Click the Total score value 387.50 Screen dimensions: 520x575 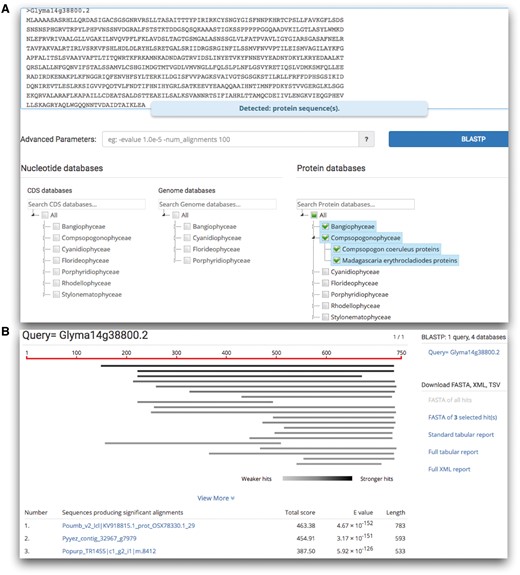(306, 551)
